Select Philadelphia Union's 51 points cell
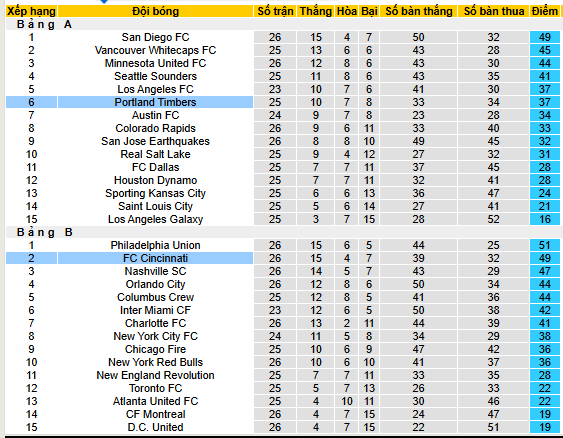The image size is (563, 438). click(545, 245)
